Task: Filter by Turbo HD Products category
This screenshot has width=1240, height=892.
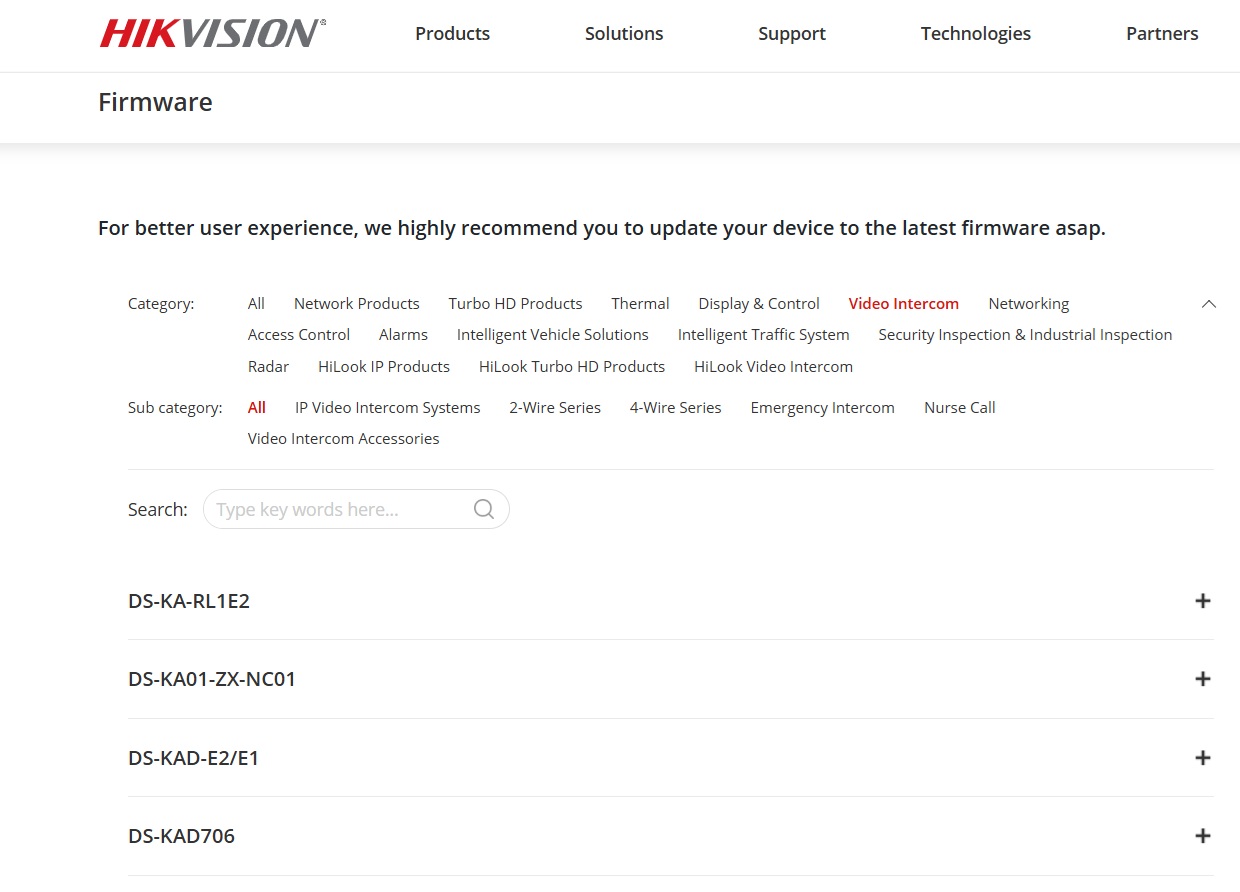Action: tap(515, 304)
